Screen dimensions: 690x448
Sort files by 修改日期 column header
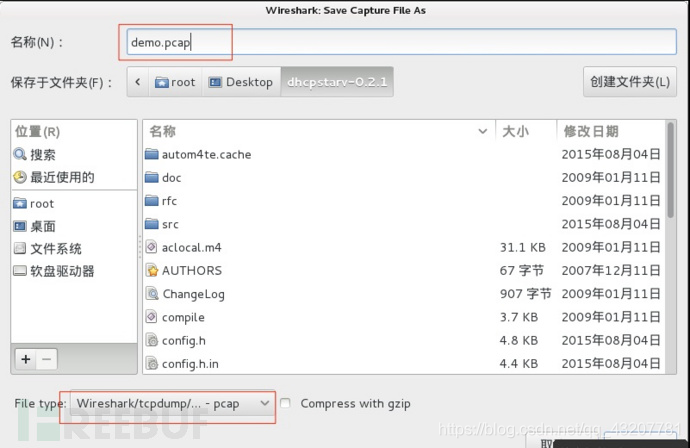coord(611,131)
